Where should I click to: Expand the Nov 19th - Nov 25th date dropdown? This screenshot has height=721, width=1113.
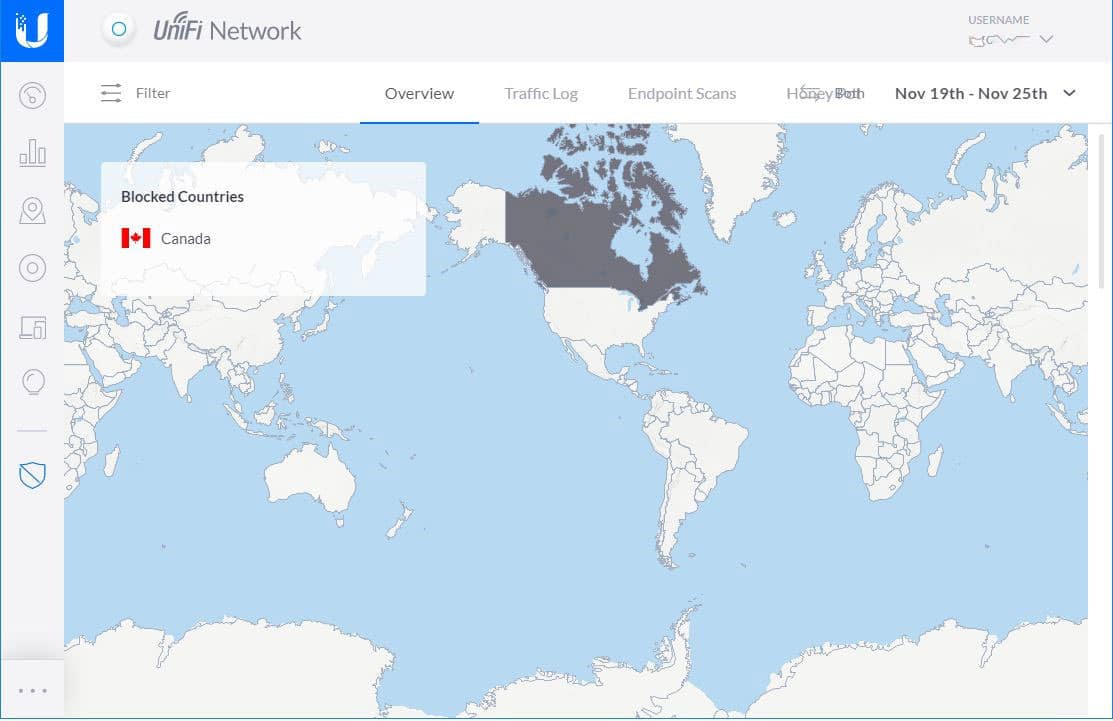985,93
